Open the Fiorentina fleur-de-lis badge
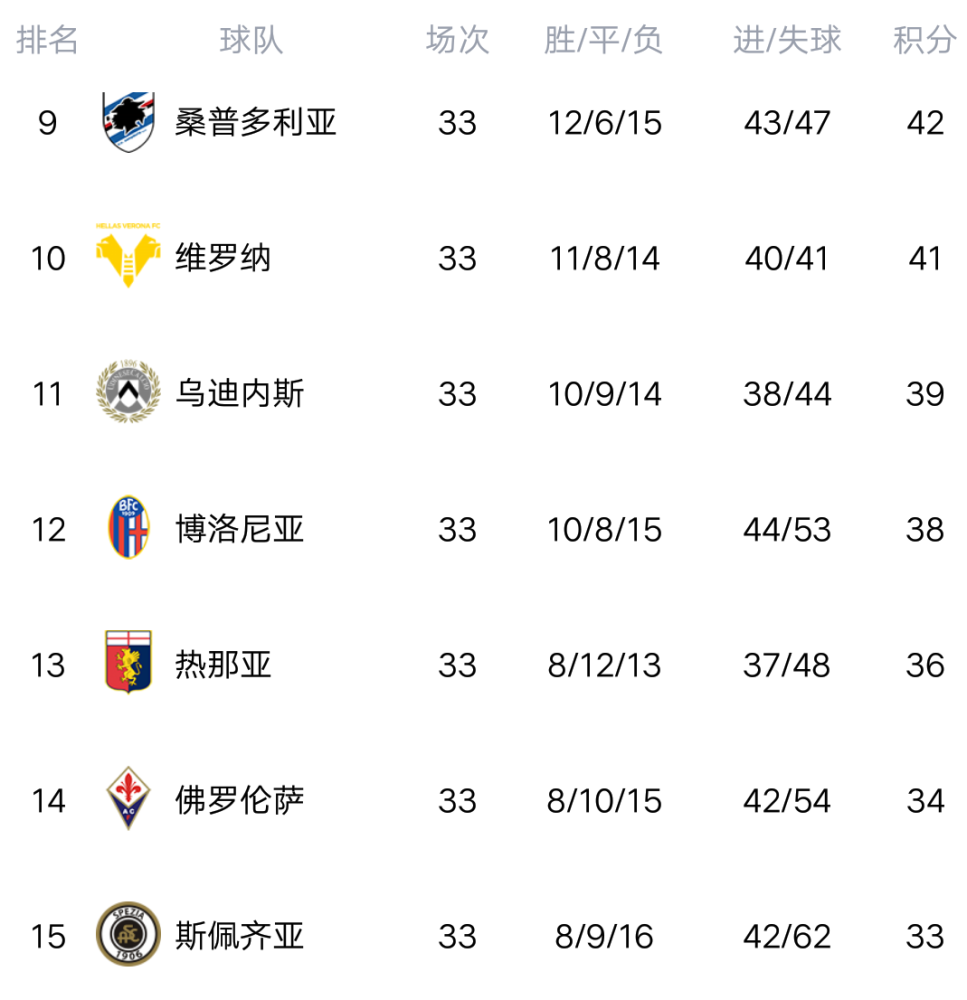Viewport: 967px width, 1000px height. point(128,798)
